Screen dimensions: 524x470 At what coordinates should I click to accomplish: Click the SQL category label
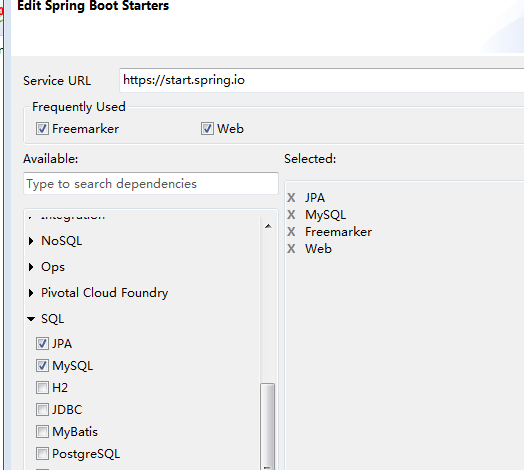click(x=52, y=319)
